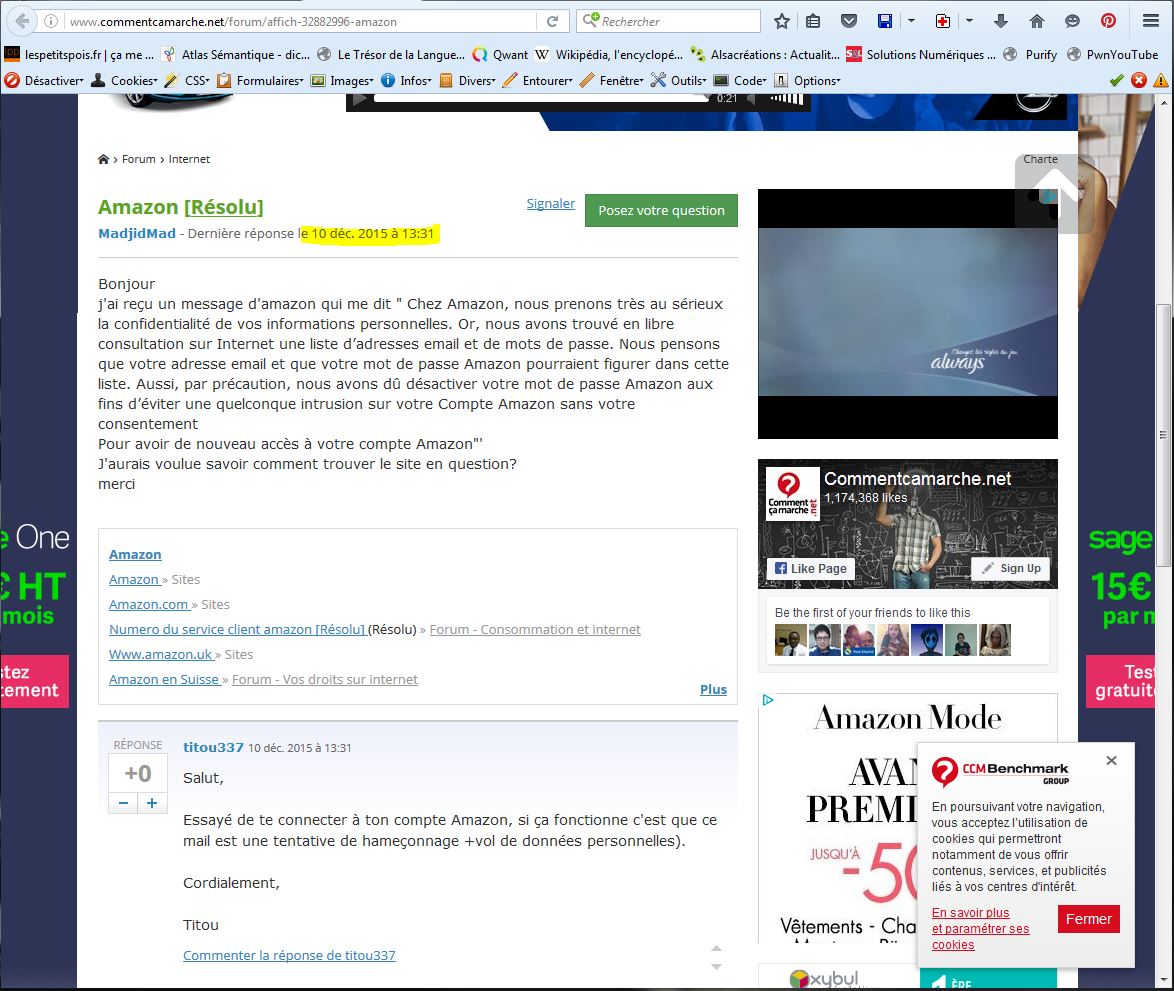
Task: Click the home icon in breadcrumb
Action: tap(103, 160)
